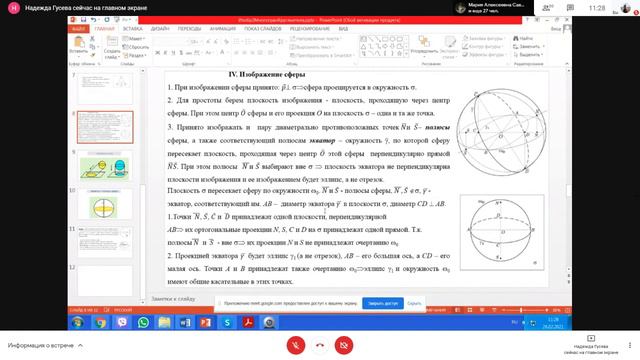Open Viber from the taskbar
This screenshot has height=360, width=640.
click(122, 322)
